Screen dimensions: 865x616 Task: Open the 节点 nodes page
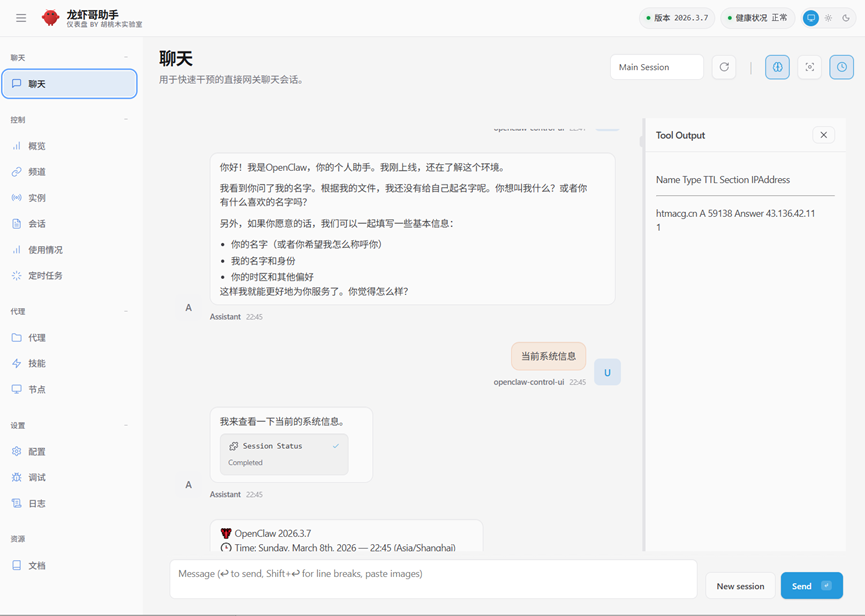coord(37,390)
